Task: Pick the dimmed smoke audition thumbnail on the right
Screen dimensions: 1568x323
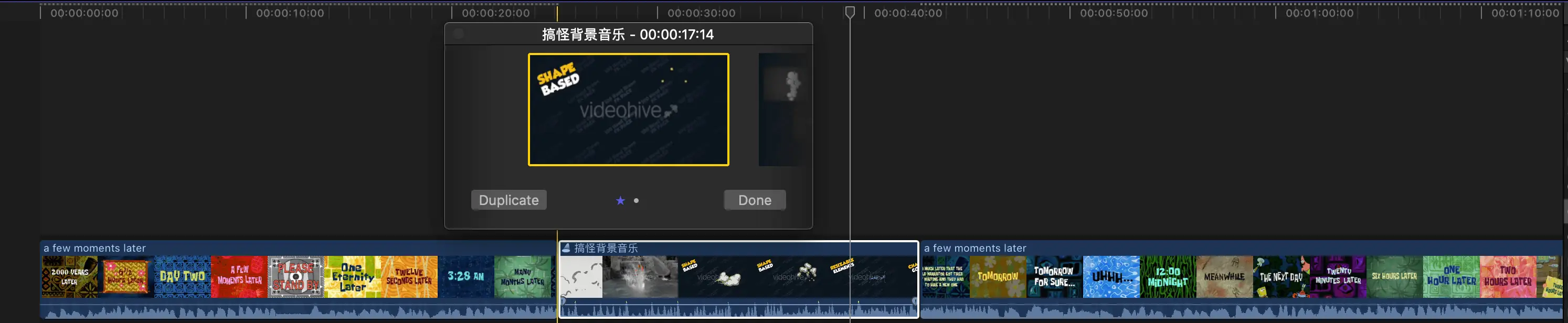Action: (x=783, y=110)
